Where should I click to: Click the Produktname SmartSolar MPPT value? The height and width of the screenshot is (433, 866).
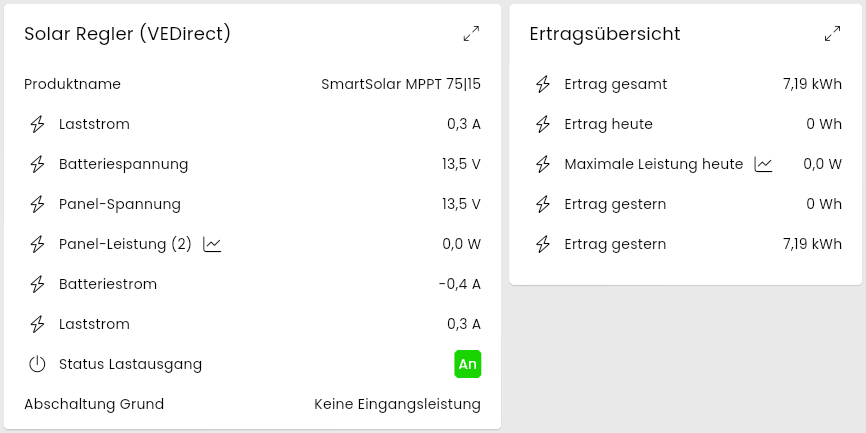pos(400,84)
